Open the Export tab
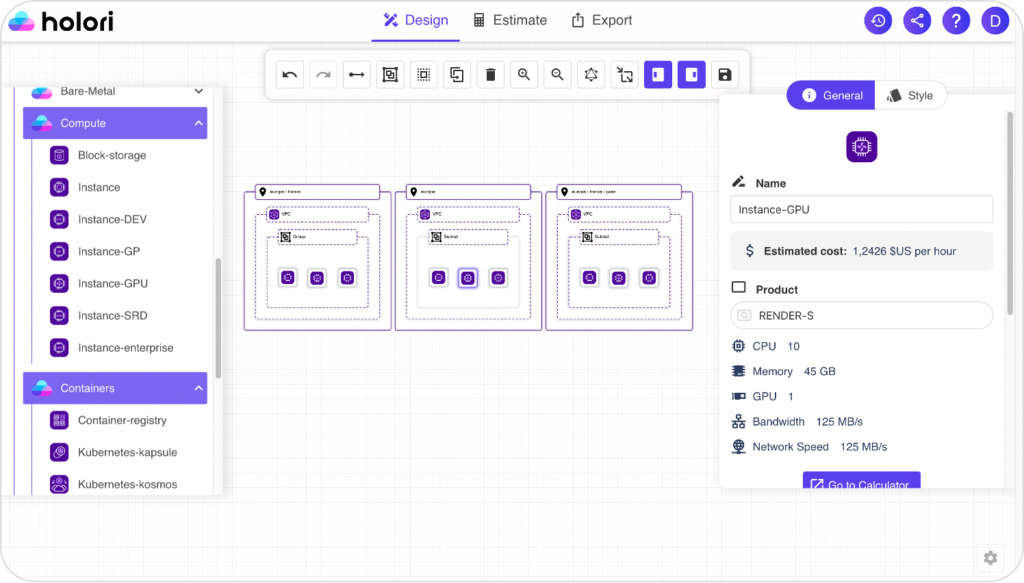 [601, 20]
